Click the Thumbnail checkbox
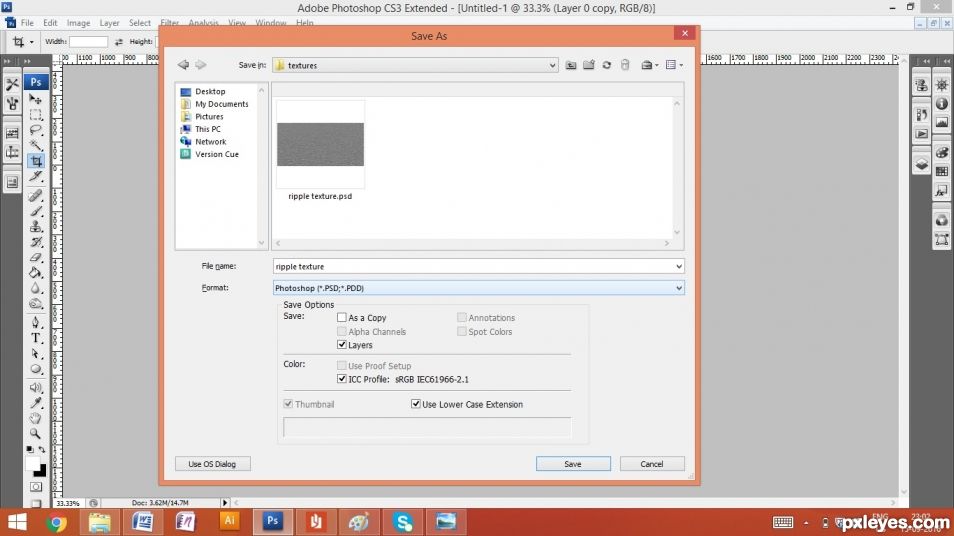This screenshot has height=536, width=954. tap(288, 404)
